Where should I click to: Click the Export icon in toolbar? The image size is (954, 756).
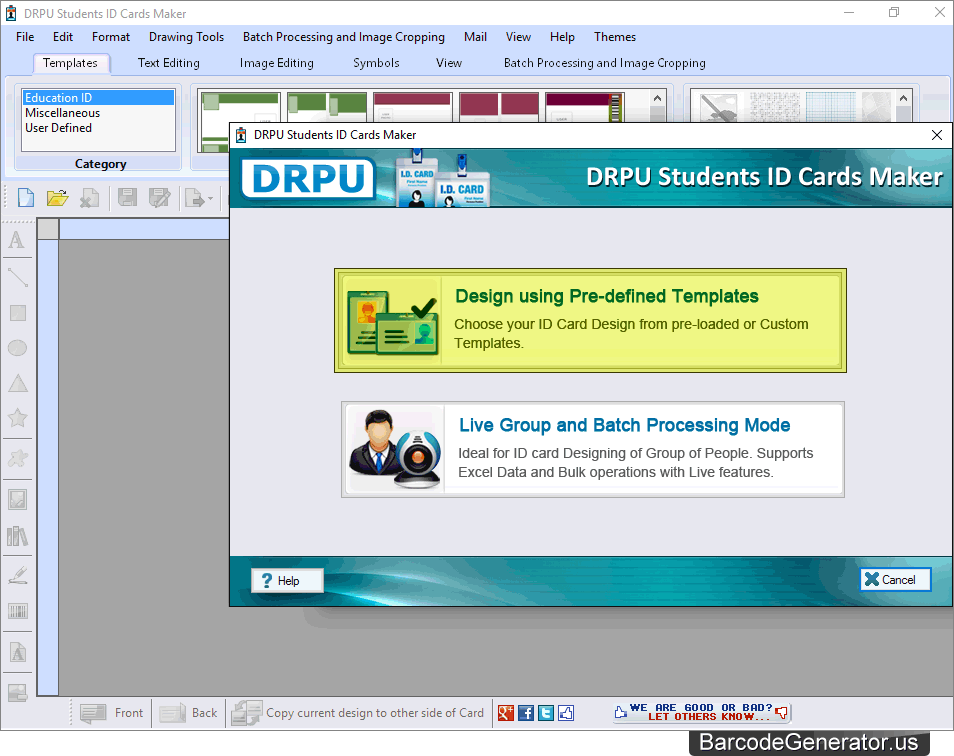194,198
